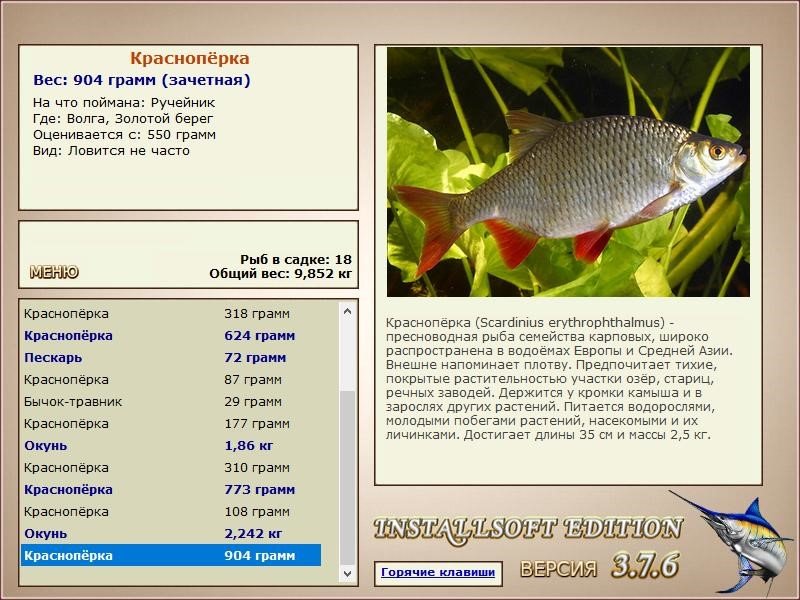The image size is (800, 600).
Task: Click the rudd fish photo
Action: 568,172
